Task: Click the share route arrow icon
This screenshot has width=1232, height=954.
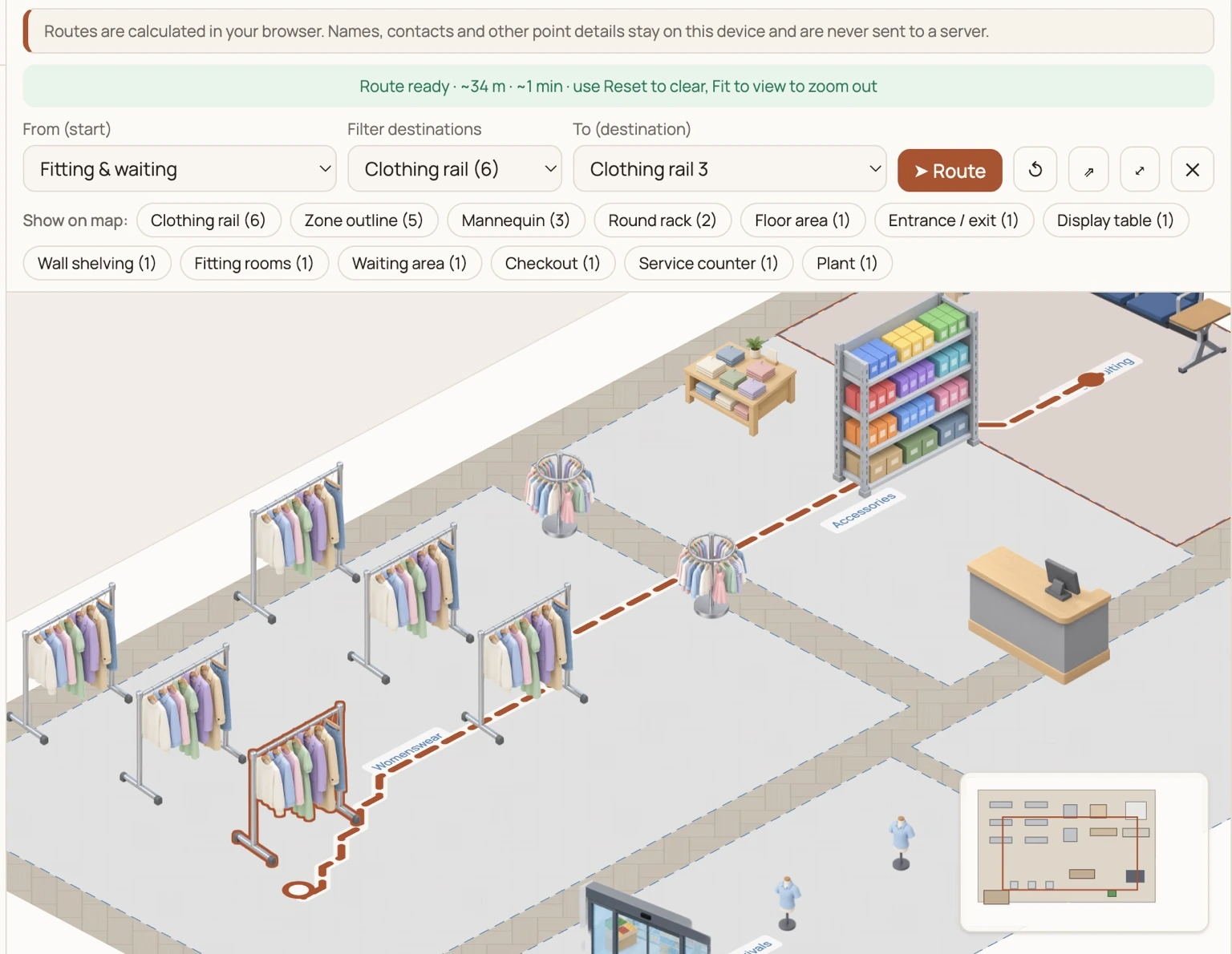Action: point(1088,170)
